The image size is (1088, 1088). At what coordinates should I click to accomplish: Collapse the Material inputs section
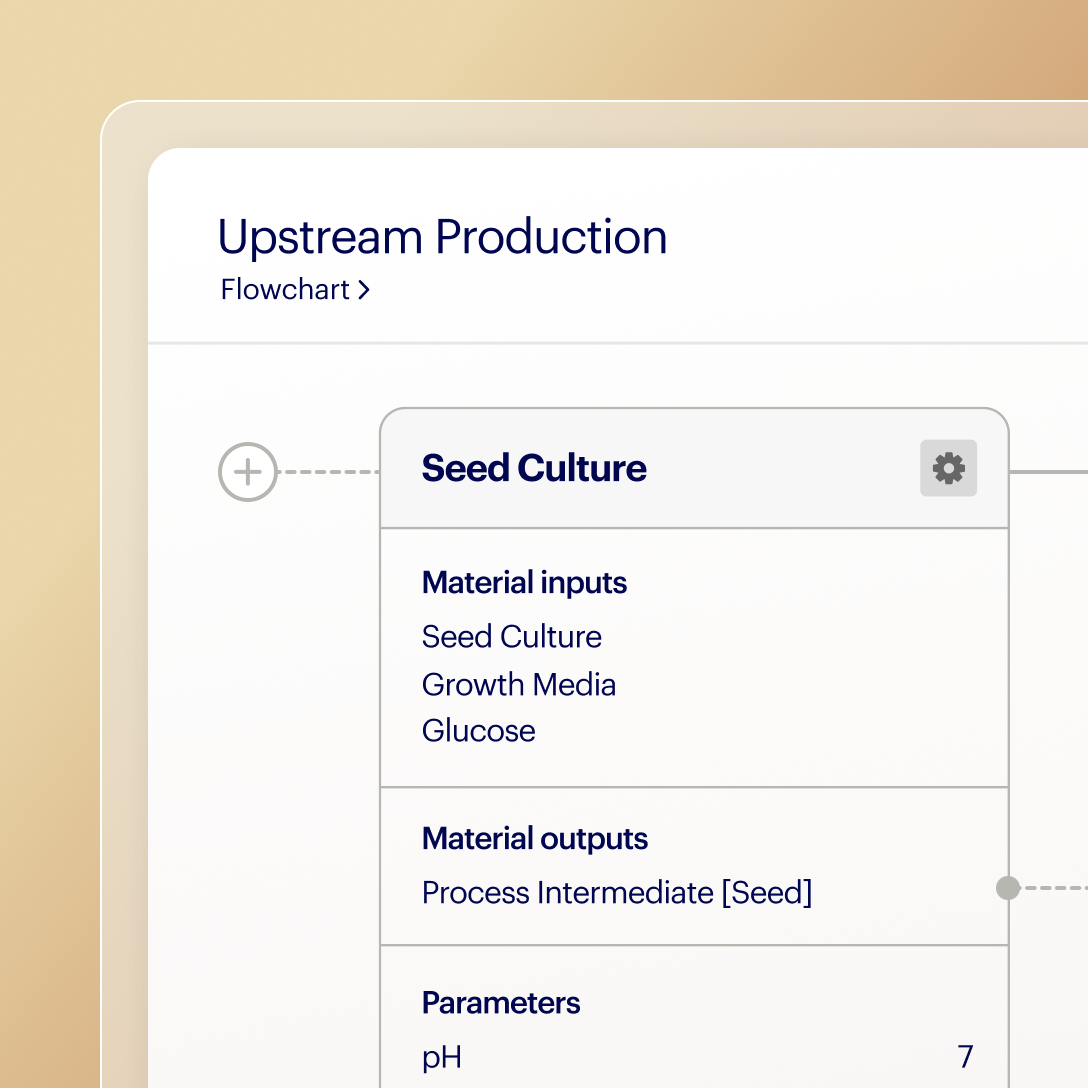[x=524, y=583]
